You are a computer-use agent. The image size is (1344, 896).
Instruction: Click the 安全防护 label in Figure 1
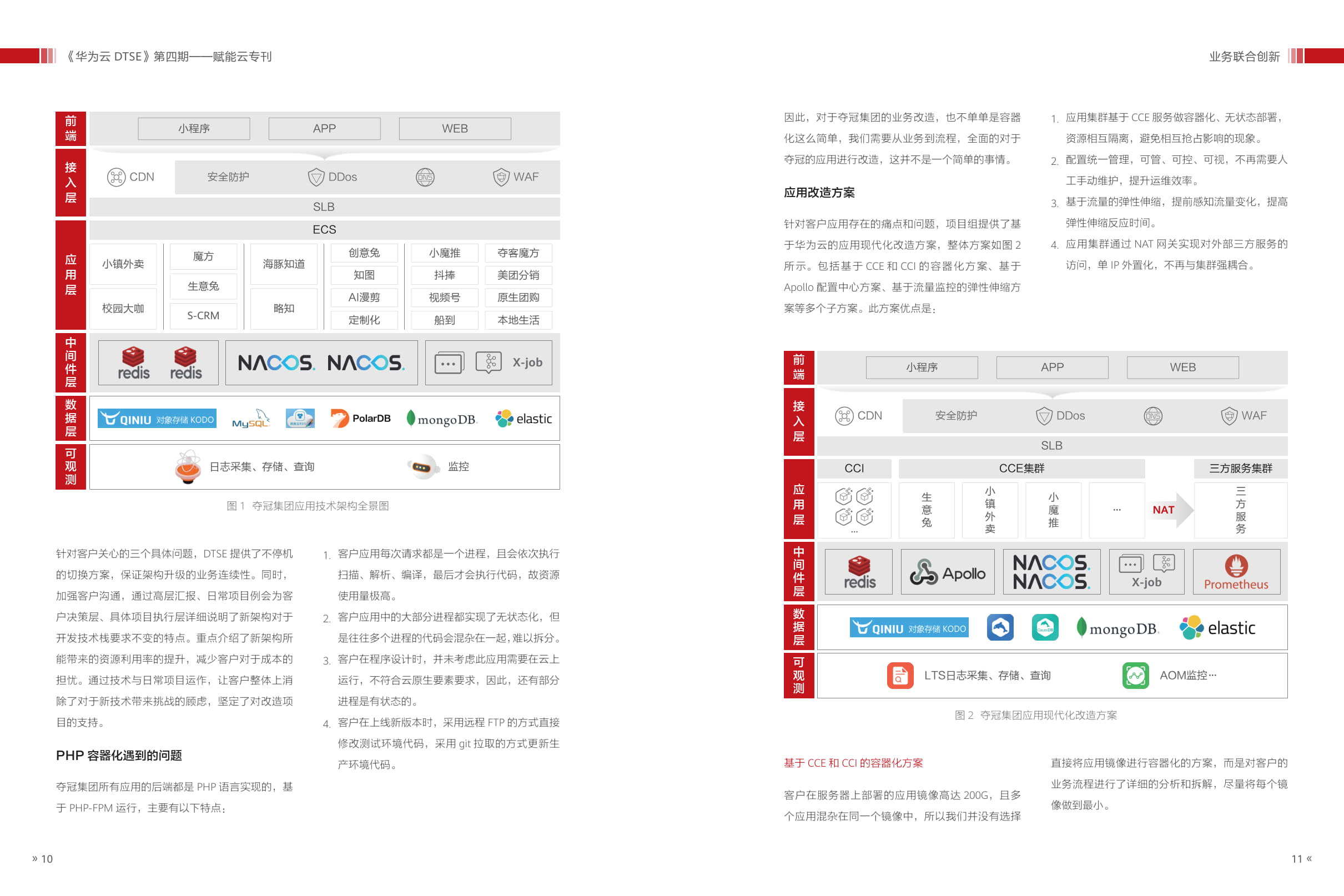(228, 177)
